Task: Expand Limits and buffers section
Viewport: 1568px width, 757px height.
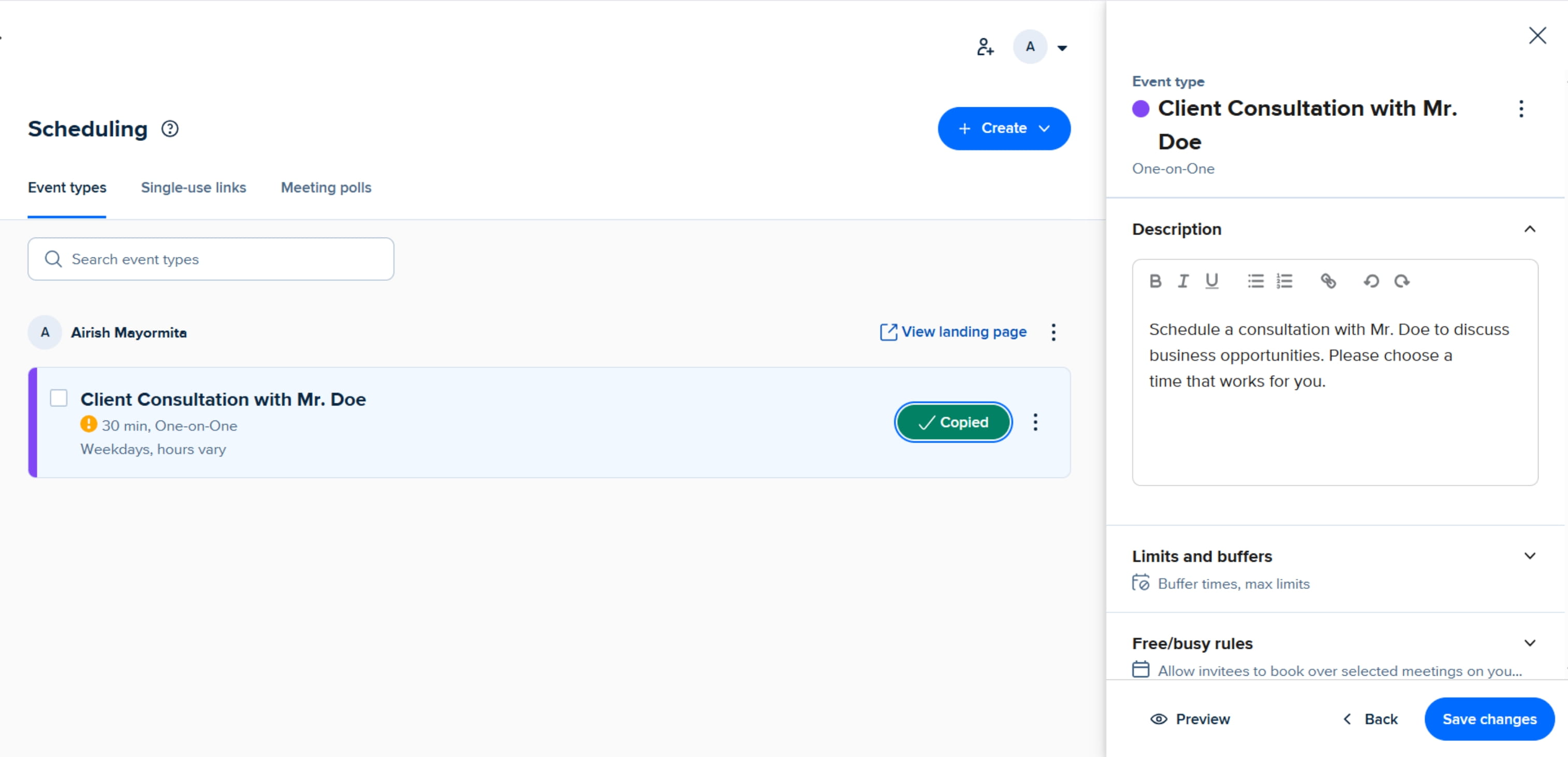Action: point(1529,556)
